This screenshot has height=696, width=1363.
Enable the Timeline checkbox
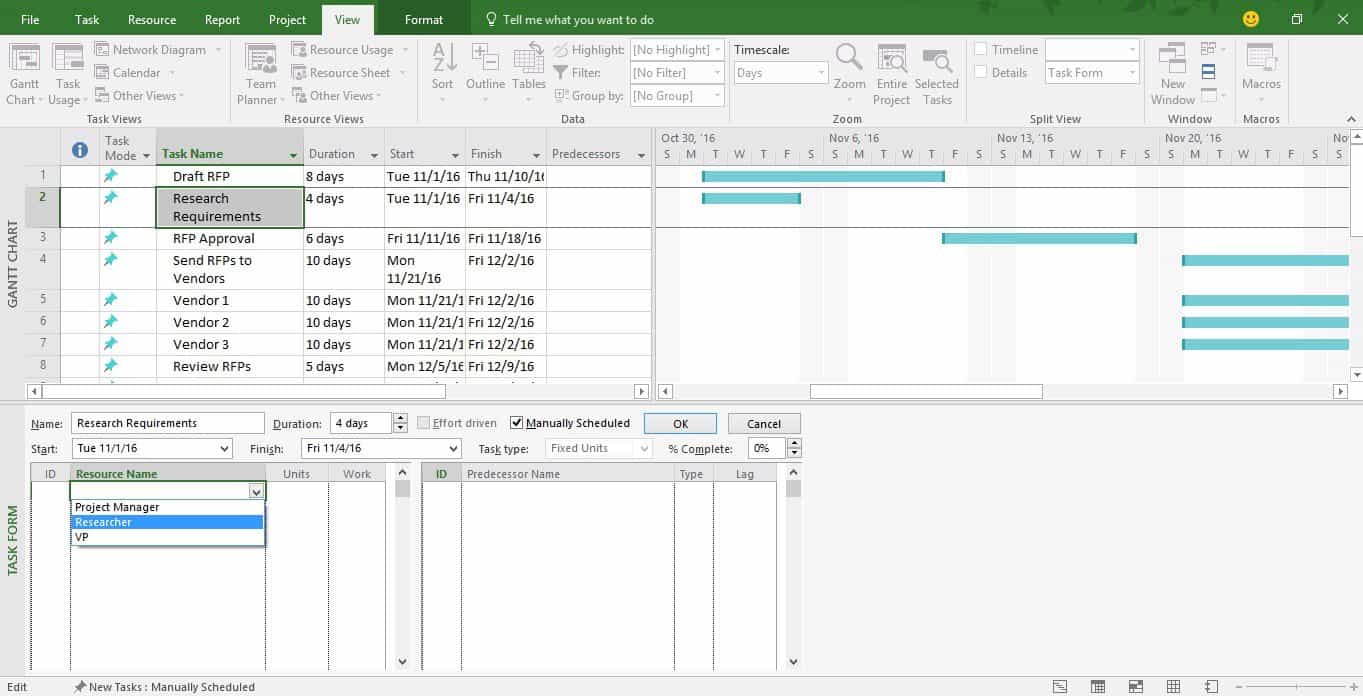pos(981,50)
